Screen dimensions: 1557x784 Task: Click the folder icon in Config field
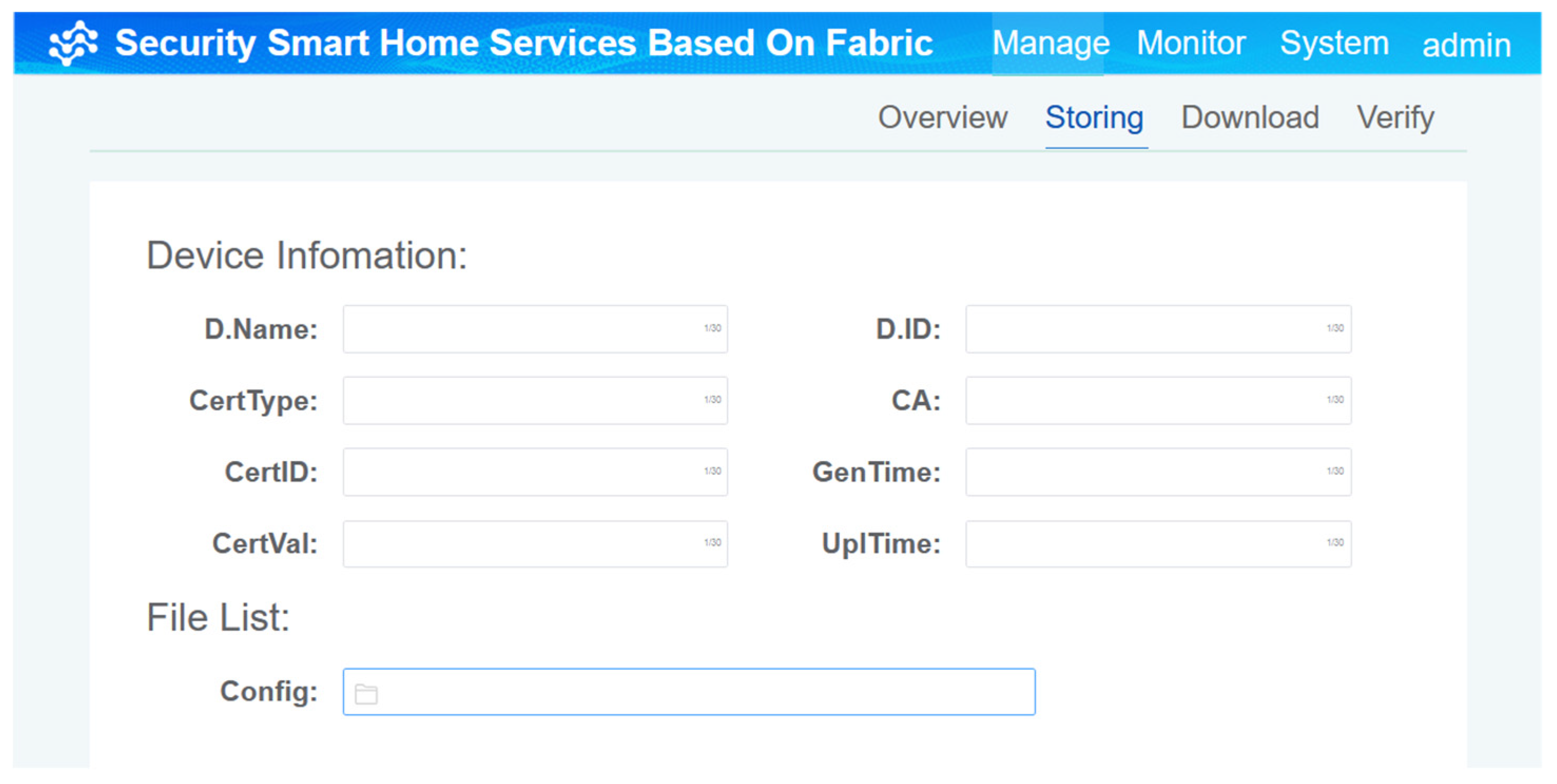click(x=366, y=694)
